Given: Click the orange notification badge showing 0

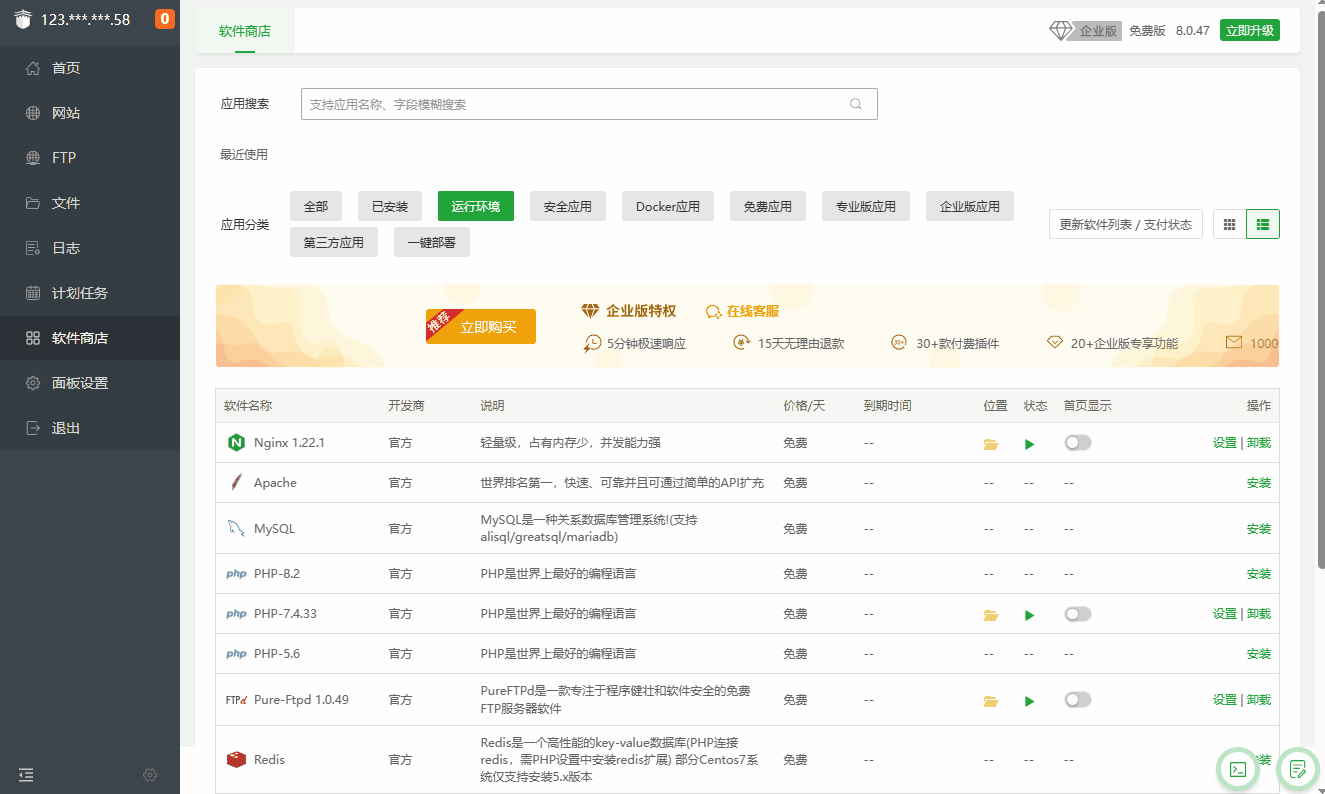Looking at the screenshot, I should pos(165,18).
